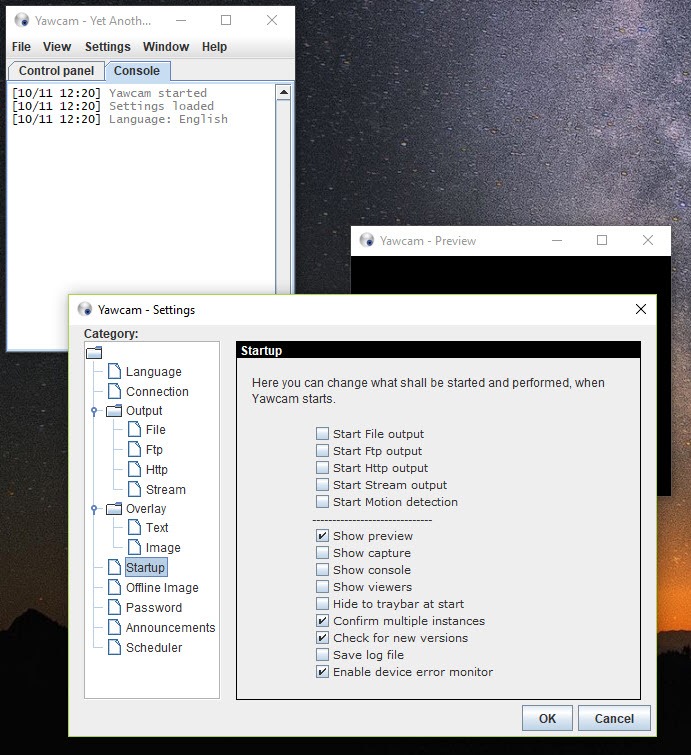Check Show capture checkbox
This screenshot has width=691, height=755.
pyautogui.click(x=322, y=553)
